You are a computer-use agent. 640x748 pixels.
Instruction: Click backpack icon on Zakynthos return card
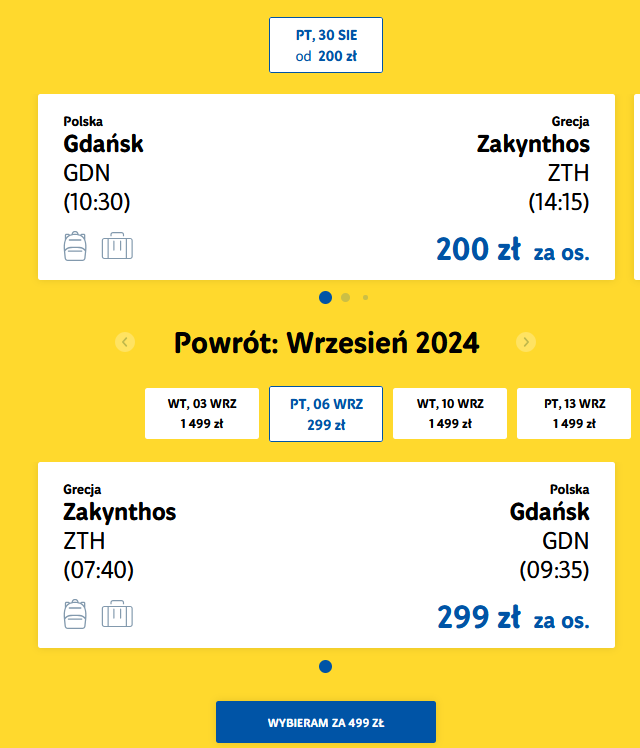point(75,614)
